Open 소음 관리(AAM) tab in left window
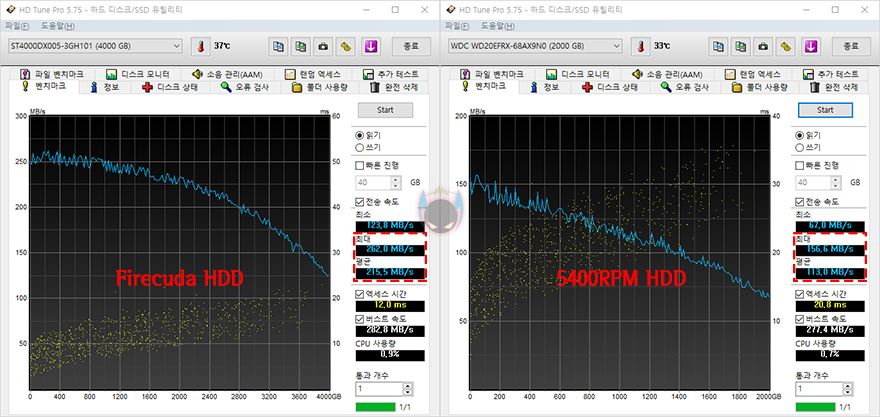Viewport: 880px width, 417px height. (227, 74)
